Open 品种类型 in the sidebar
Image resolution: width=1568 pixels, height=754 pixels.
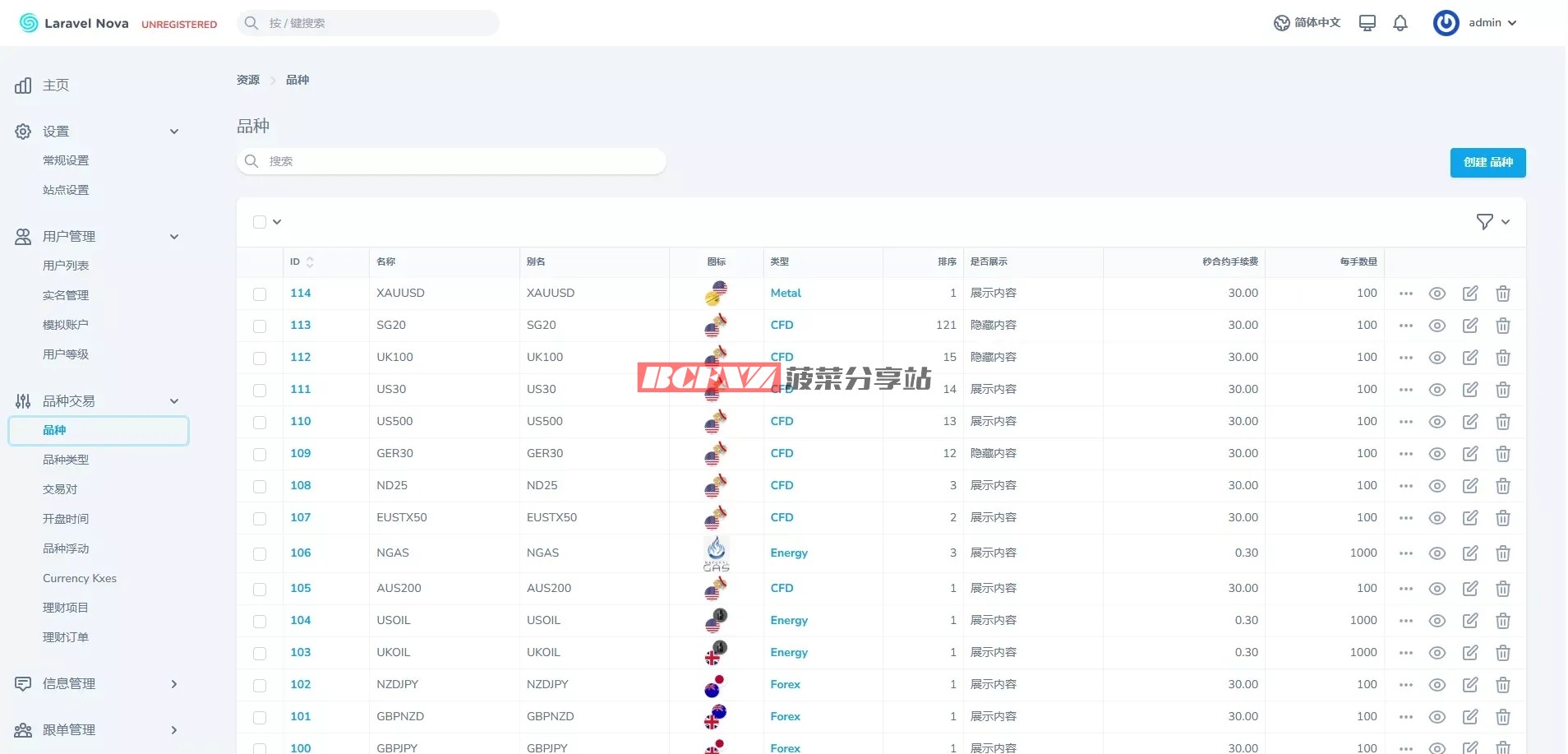click(66, 460)
